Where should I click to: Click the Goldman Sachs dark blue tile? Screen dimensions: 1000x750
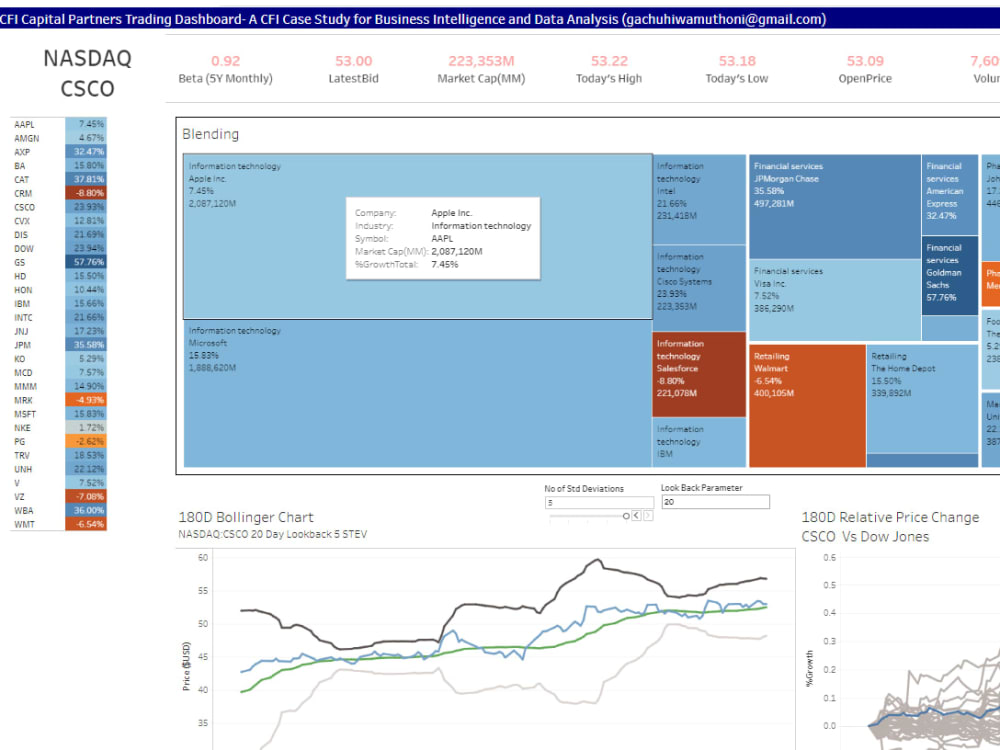948,275
